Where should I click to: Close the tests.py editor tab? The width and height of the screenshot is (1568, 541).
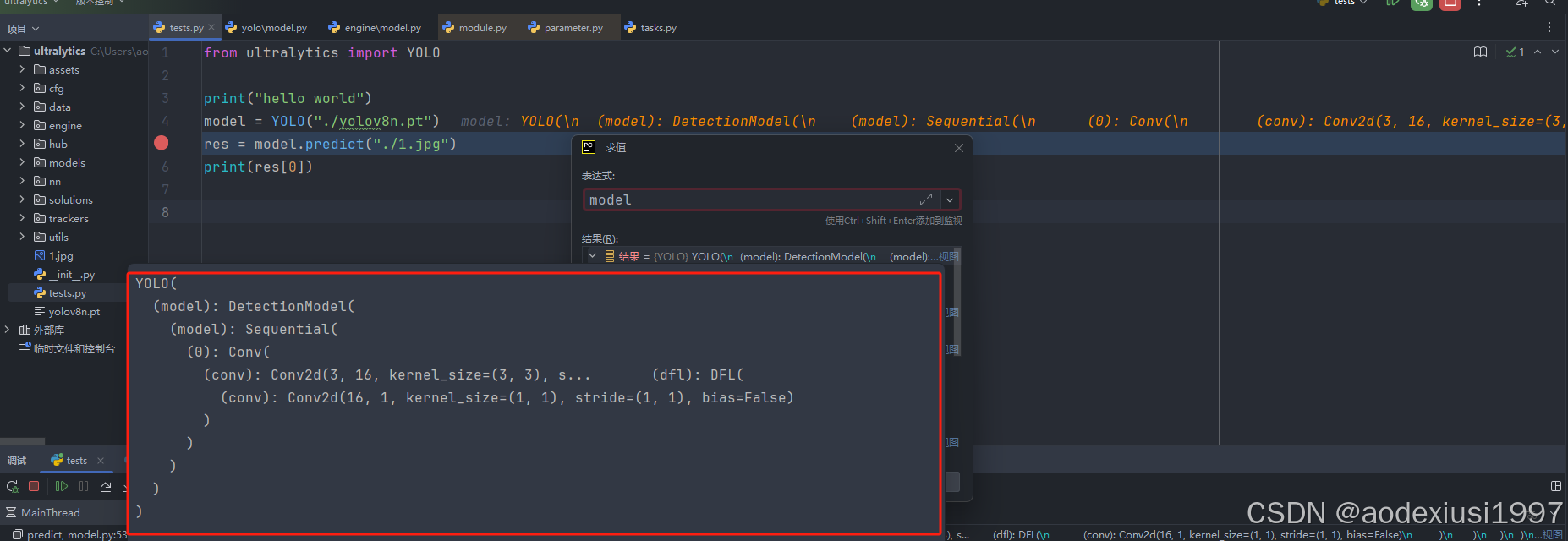(211, 28)
